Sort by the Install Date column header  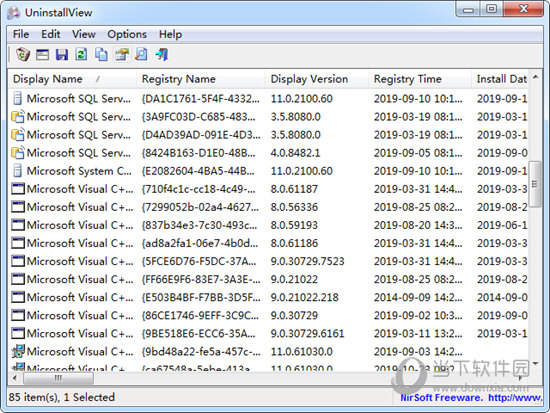pyautogui.click(x=500, y=79)
